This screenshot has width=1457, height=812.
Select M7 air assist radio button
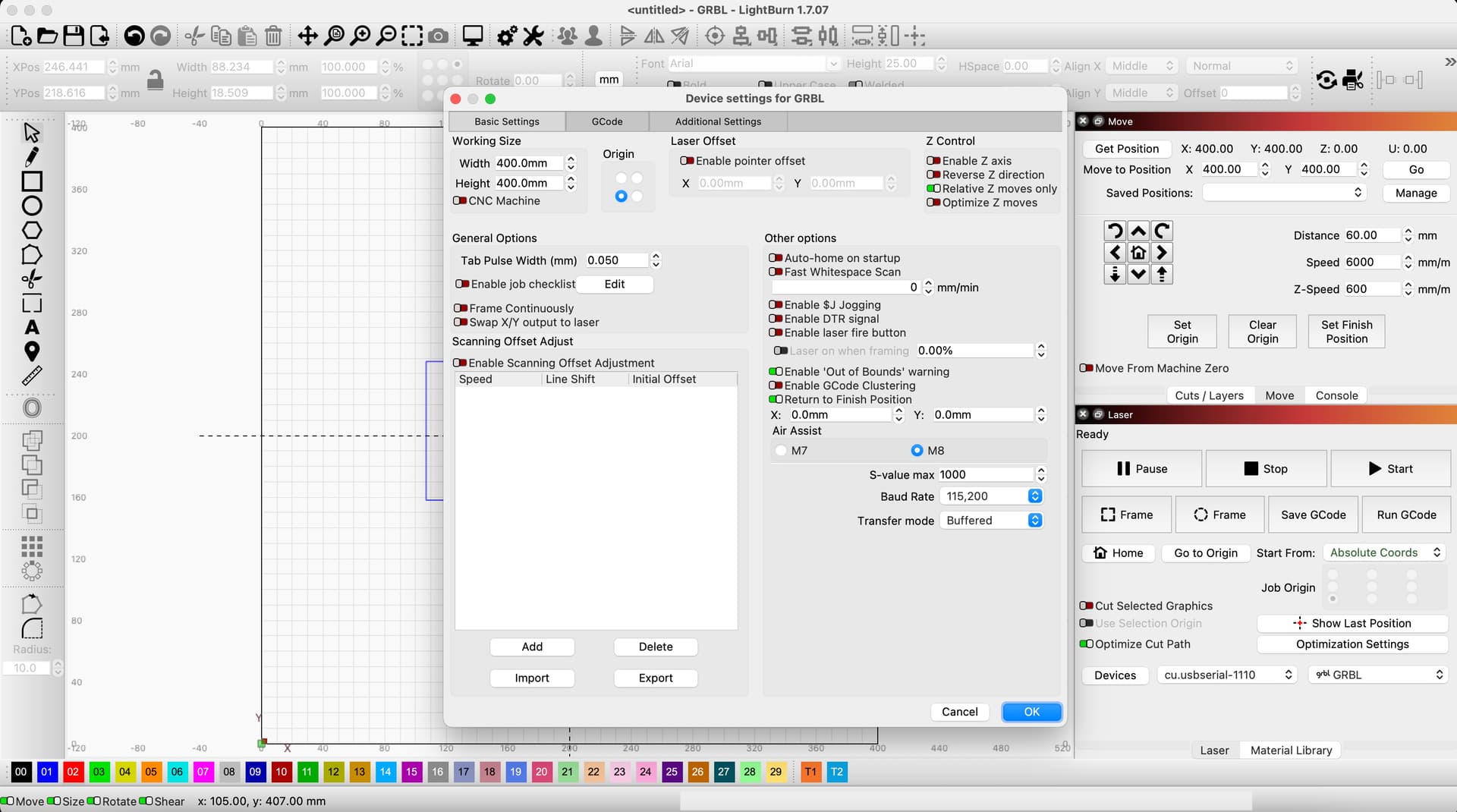click(781, 451)
